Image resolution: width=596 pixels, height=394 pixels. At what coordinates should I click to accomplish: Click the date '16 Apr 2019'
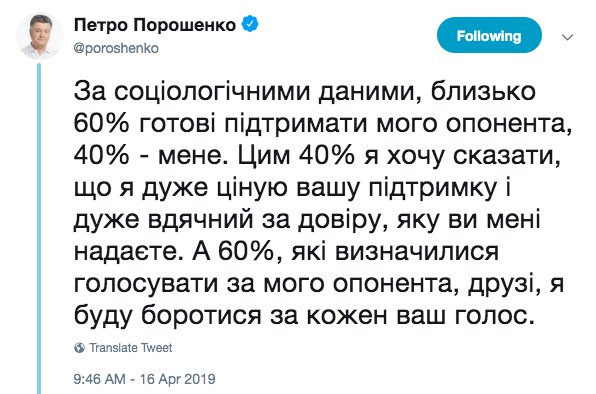click(x=178, y=379)
